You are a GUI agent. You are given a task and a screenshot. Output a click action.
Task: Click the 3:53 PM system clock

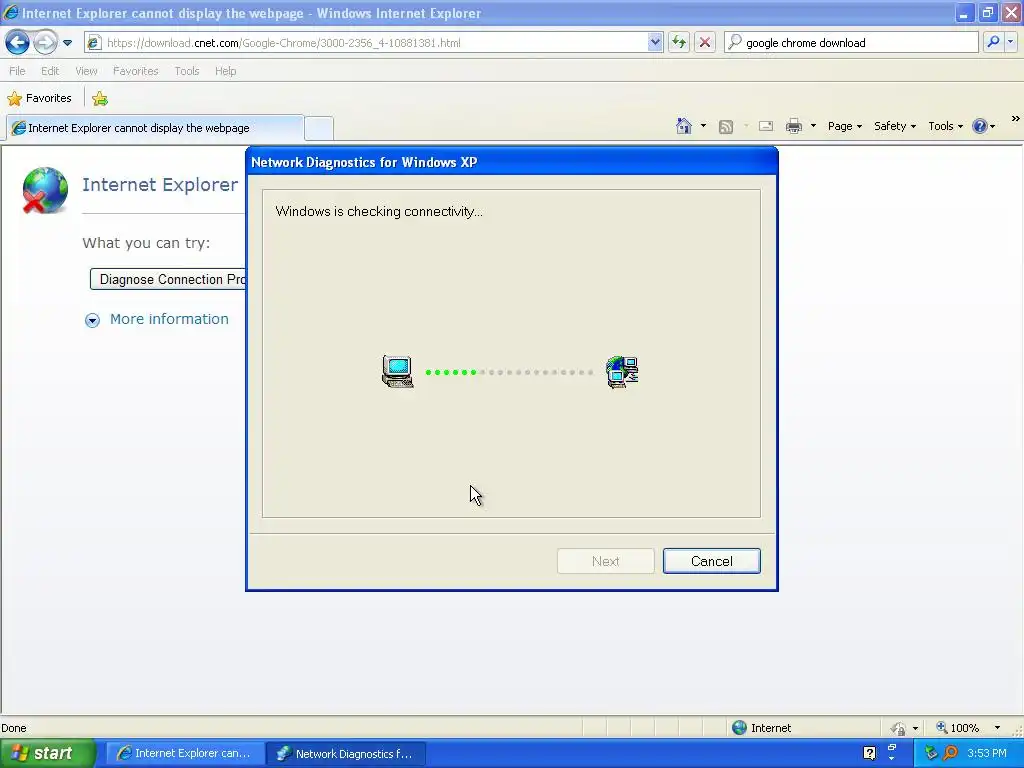tap(987, 753)
